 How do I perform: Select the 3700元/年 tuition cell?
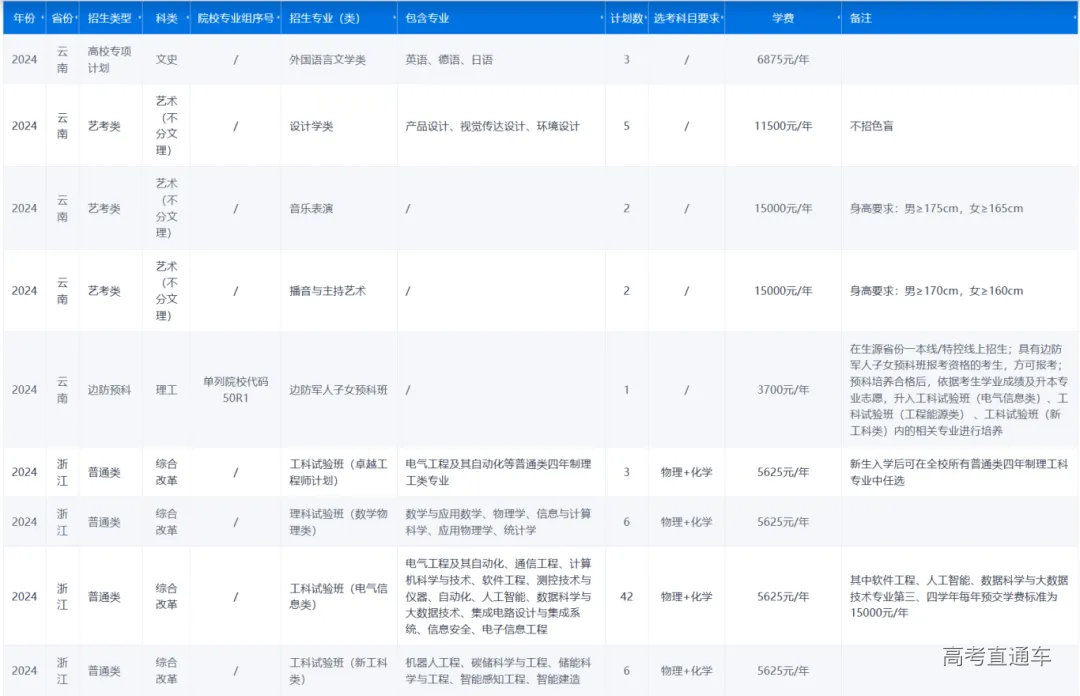pyautogui.click(x=784, y=390)
